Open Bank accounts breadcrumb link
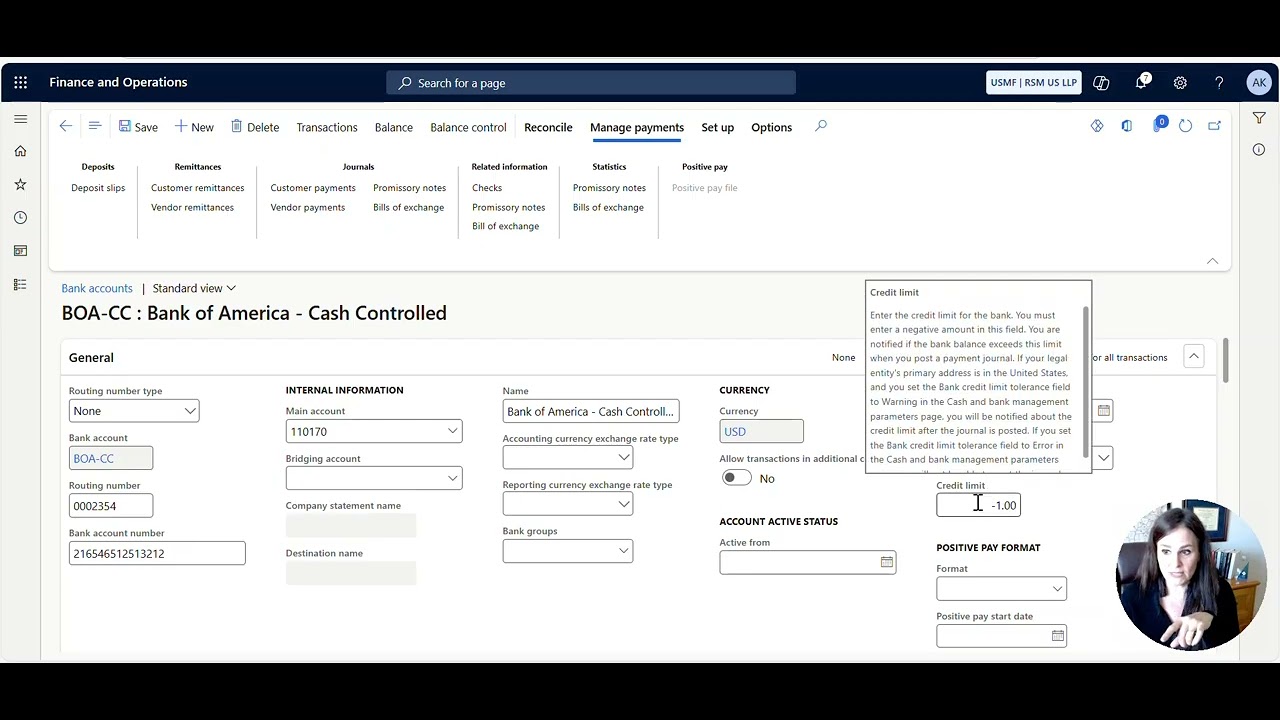 tap(97, 288)
